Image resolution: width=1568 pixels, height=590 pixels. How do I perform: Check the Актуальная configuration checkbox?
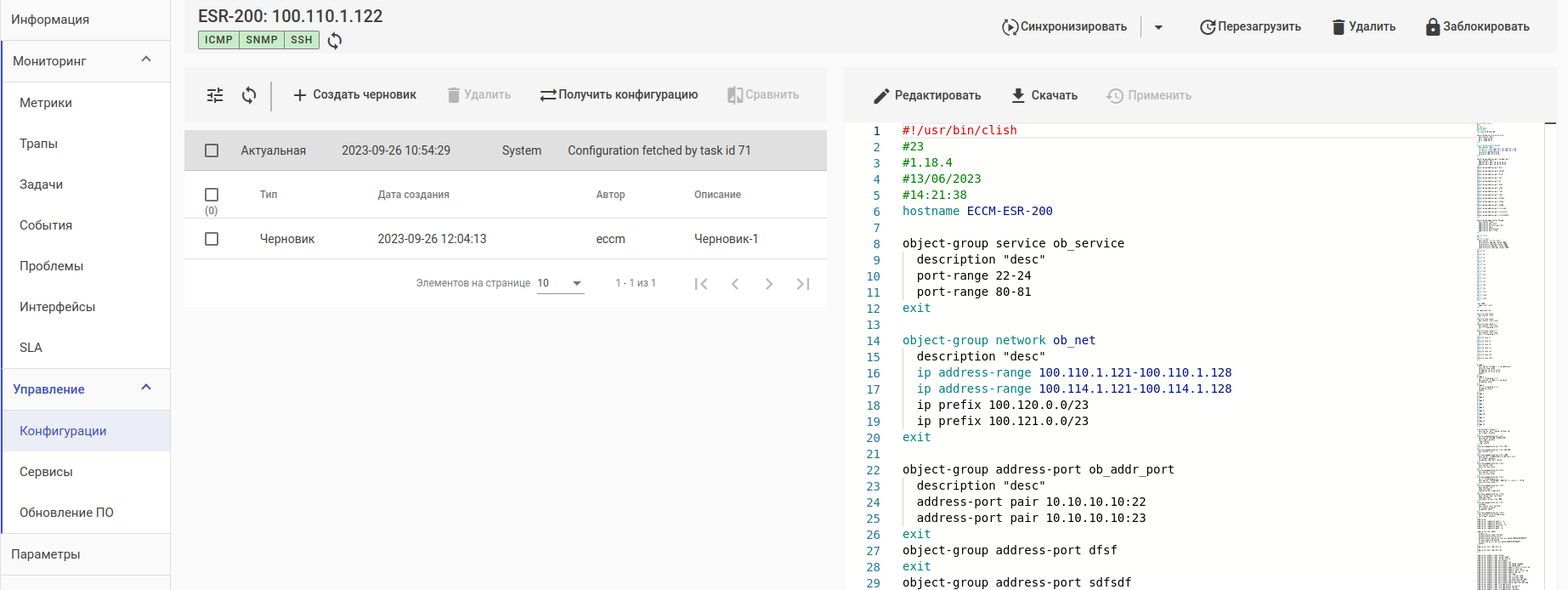coord(212,150)
